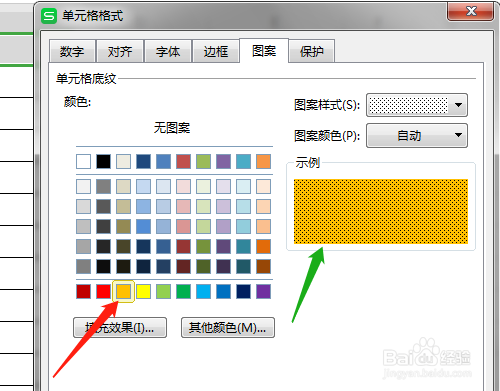Image resolution: width=500 pixels, height=391 pixels.
Task: Pick the white swatch in the top theme row
Action: tap(83, 161)
